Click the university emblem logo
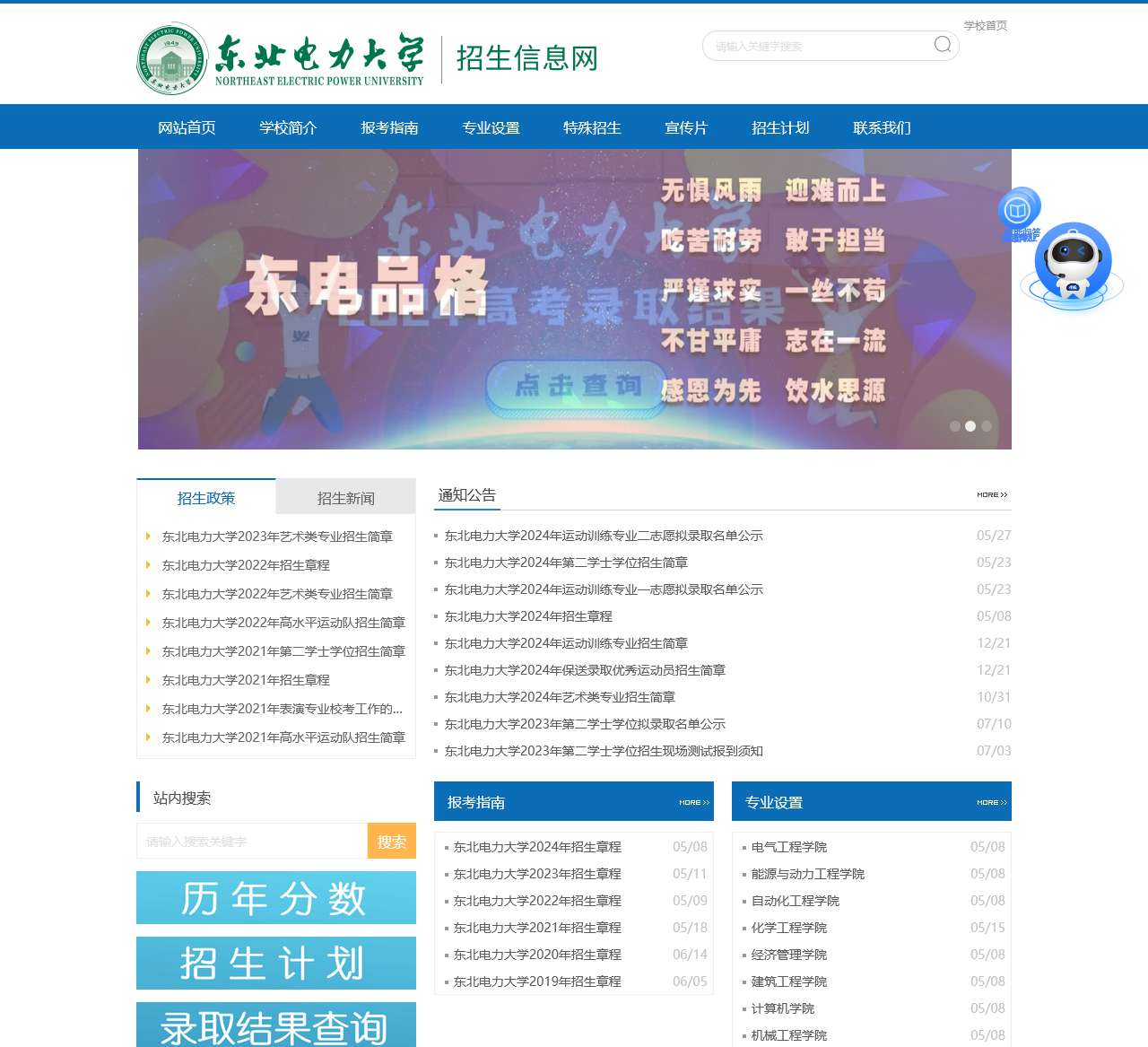The width and height of the screenshot is (1148, 1047). coord(172,59)
